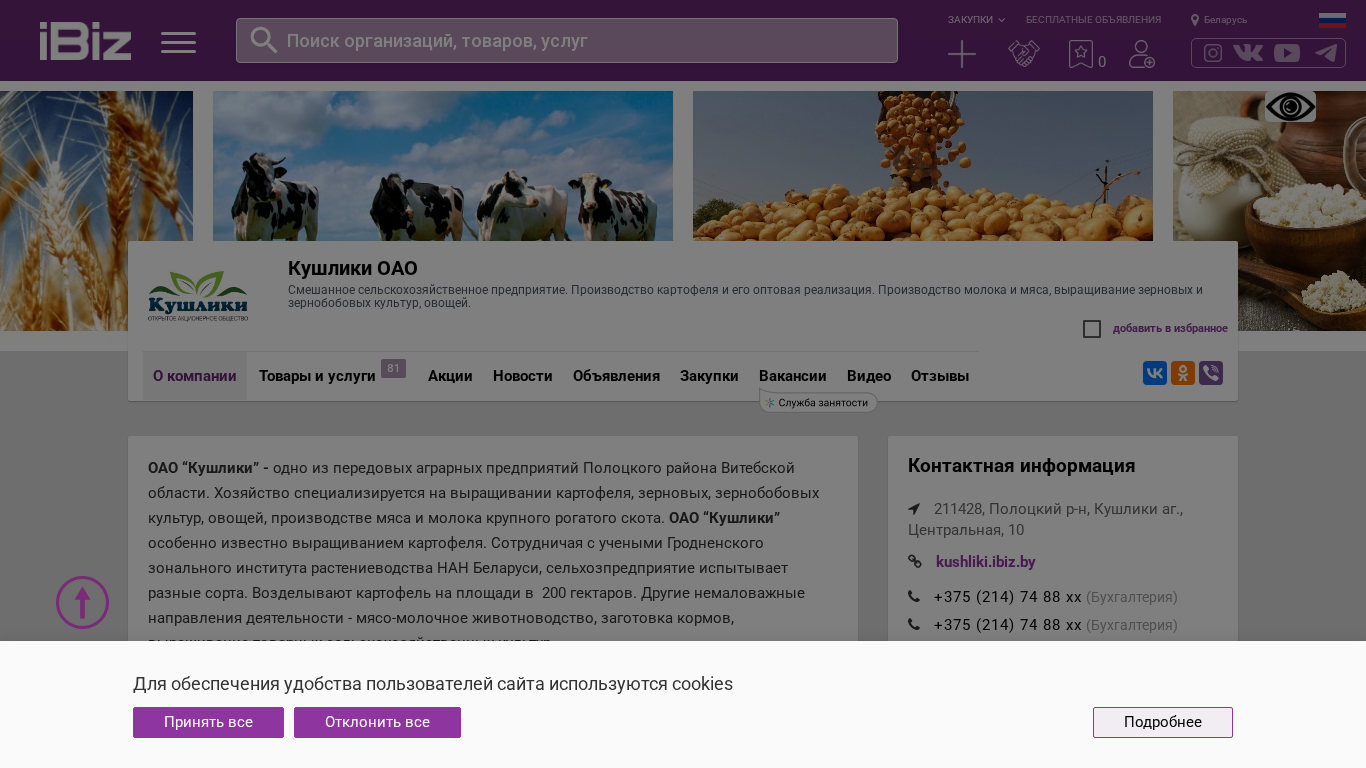Click Отклонить все cookies button
The height and width of the screenshot is (768, 1366).
pyautogui.click(x=377, y=722)
